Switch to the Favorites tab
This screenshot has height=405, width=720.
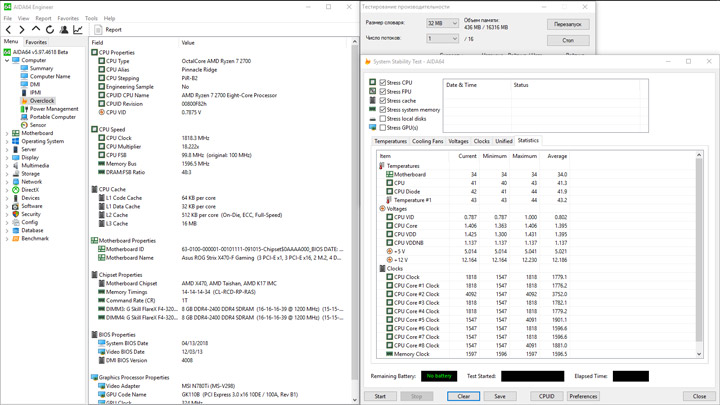coord(36,42)
